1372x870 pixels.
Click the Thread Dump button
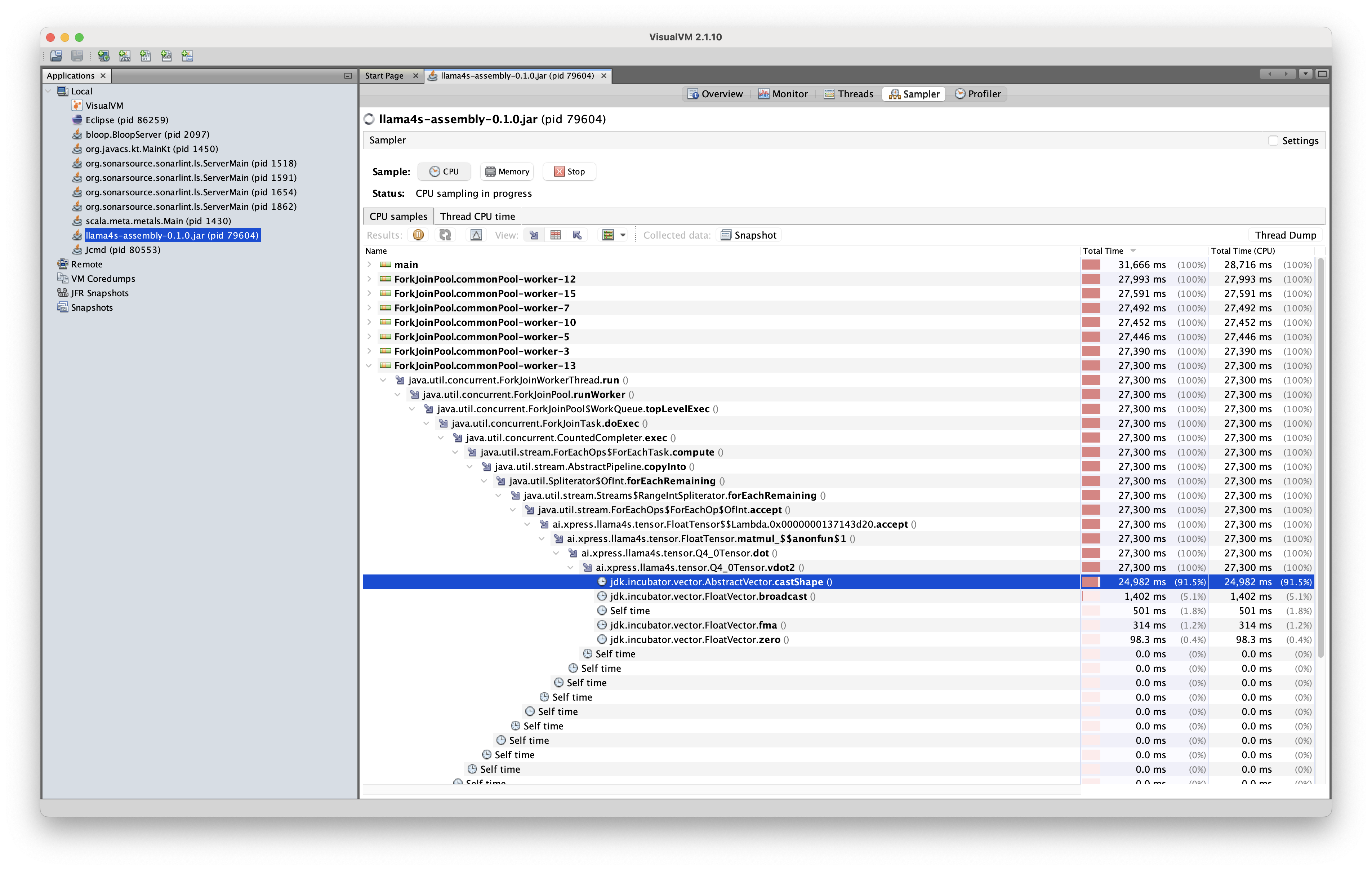pos(1285,235)
